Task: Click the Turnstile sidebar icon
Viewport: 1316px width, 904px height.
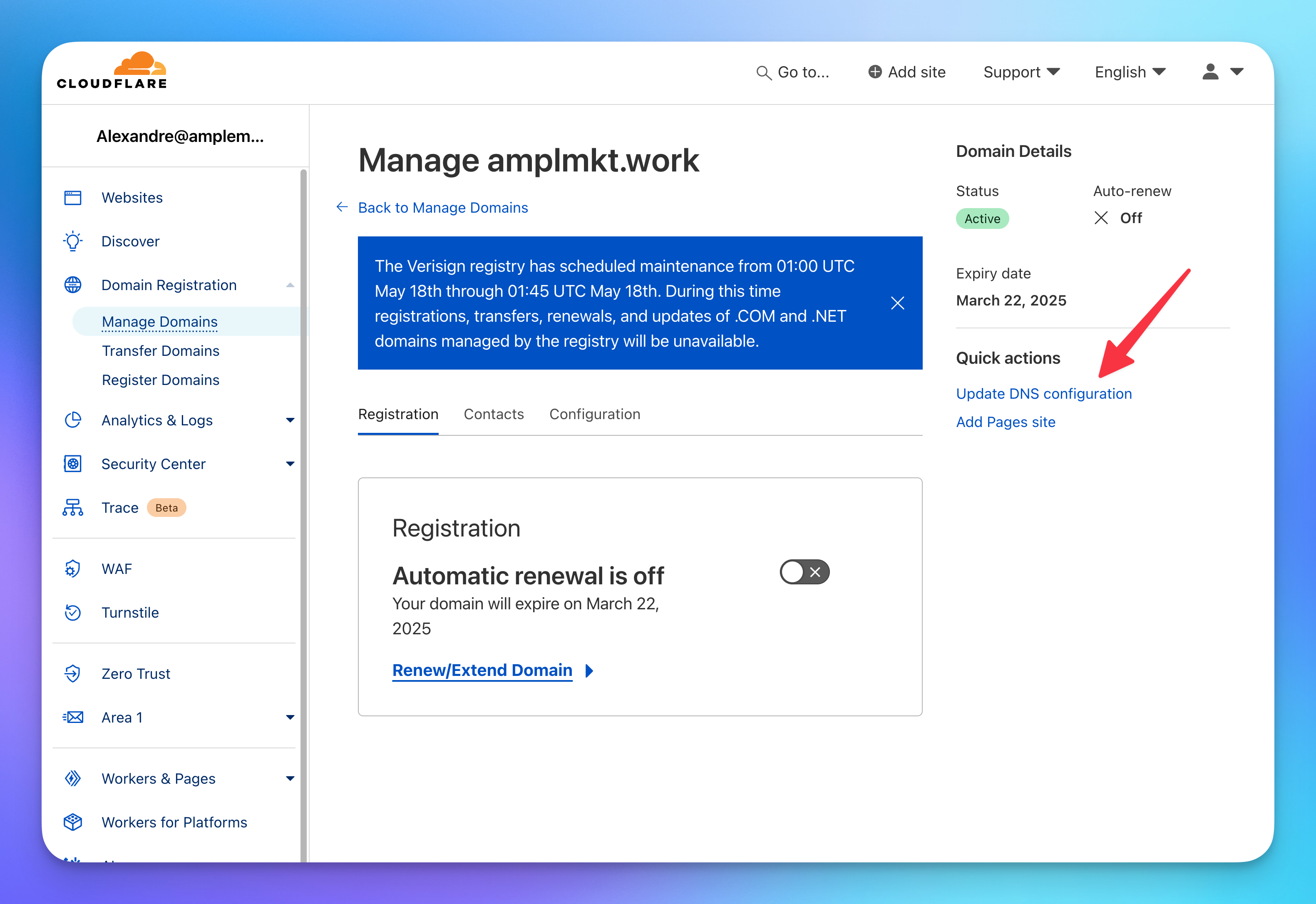Action: click(72, 612)
